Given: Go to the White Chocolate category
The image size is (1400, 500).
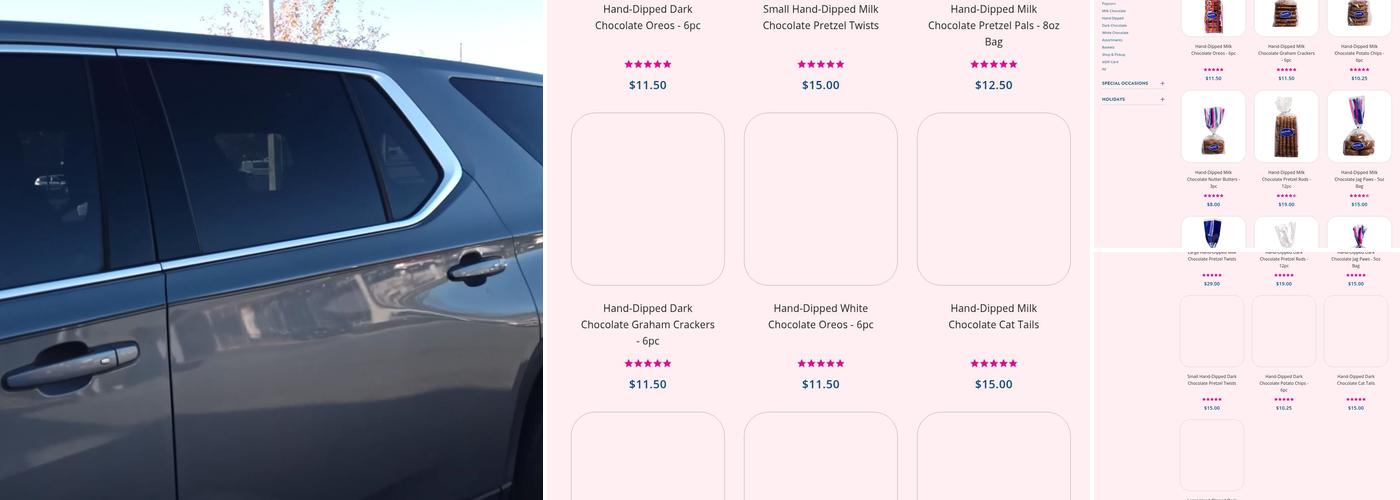Looking at the screenshot, I should click(x=1114, y=32).
